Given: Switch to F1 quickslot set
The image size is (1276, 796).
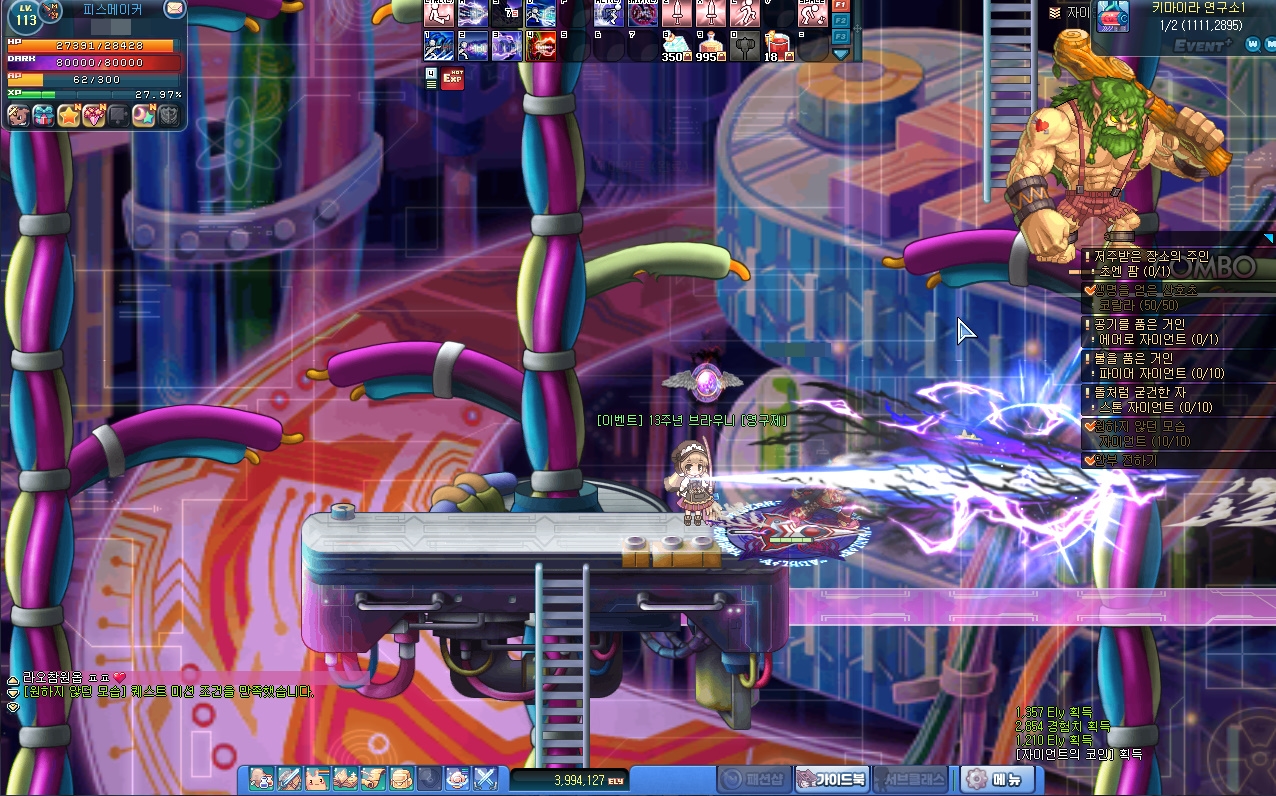Looking at the screenshot, I should (x=841, y=6).
